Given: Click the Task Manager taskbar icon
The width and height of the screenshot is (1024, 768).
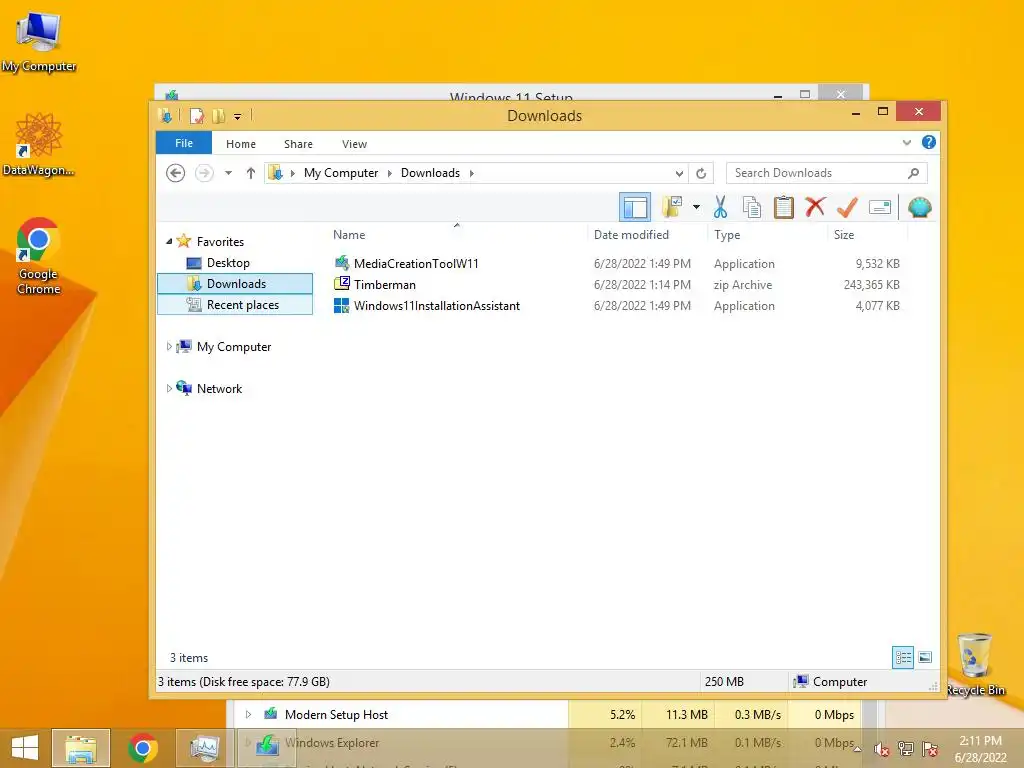Looking at the screenshot, I should click(x=204, y=748).
